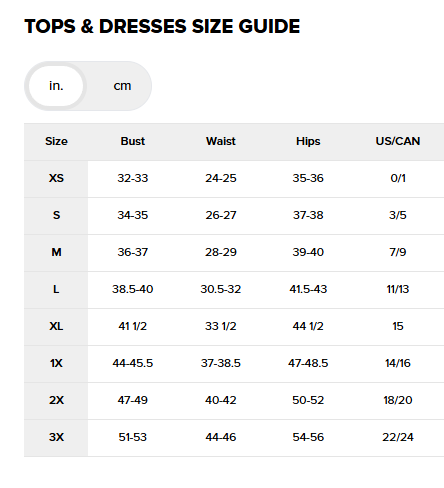Click the Size column header
The width and height of the screenshot is (444, 488).
pyautogui.click(x=56, y=141)
